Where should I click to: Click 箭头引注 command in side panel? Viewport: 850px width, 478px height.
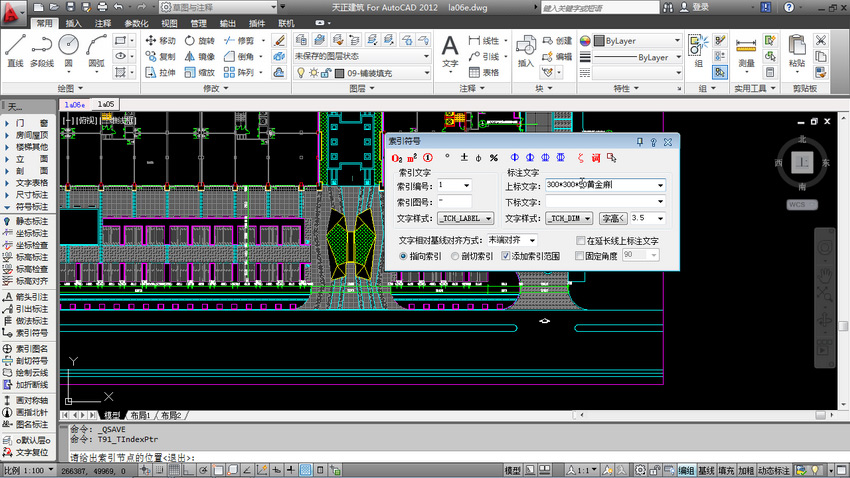(x=31, y=297)
